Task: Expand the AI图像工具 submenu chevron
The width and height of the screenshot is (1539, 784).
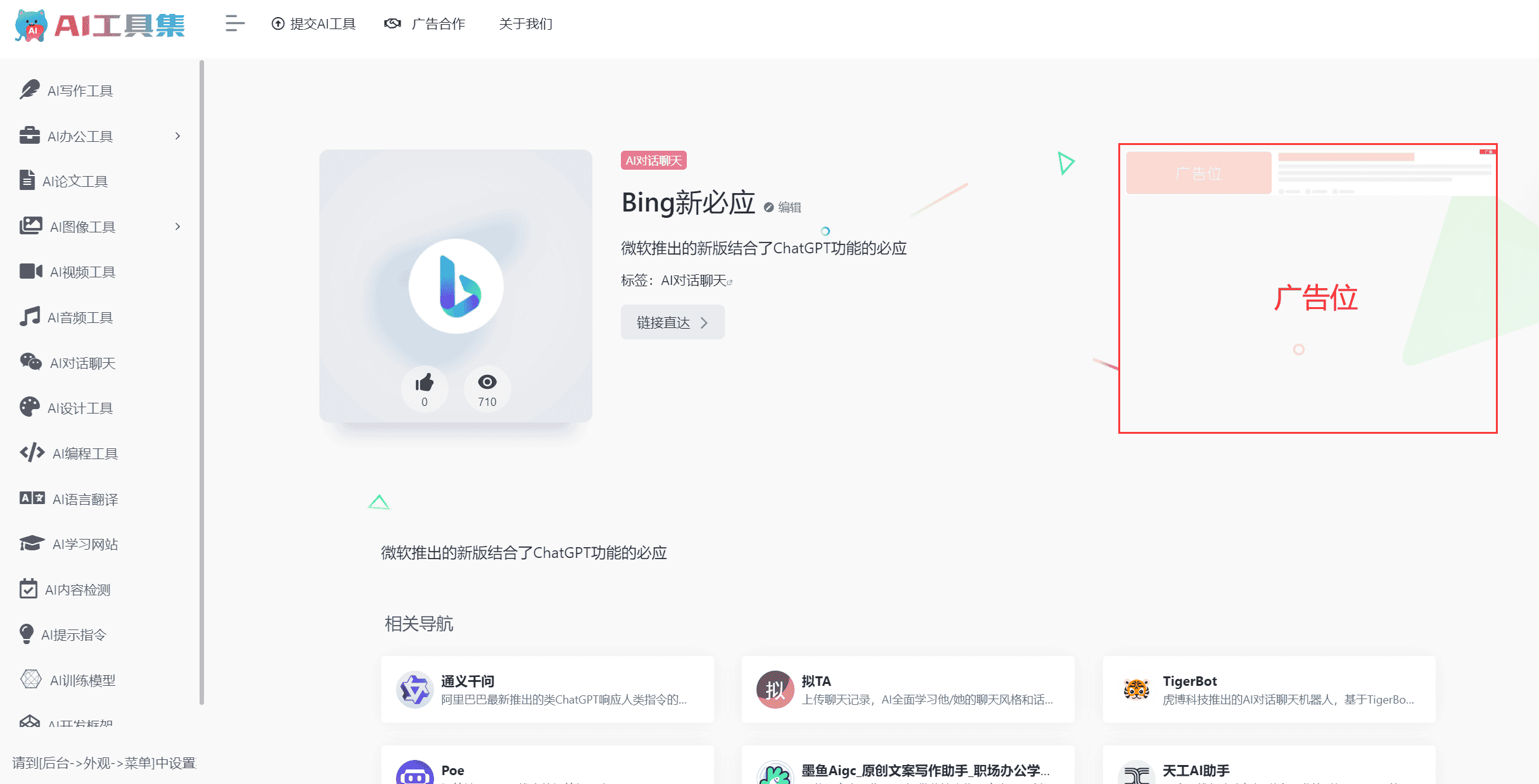Action: tap(177, 227)
